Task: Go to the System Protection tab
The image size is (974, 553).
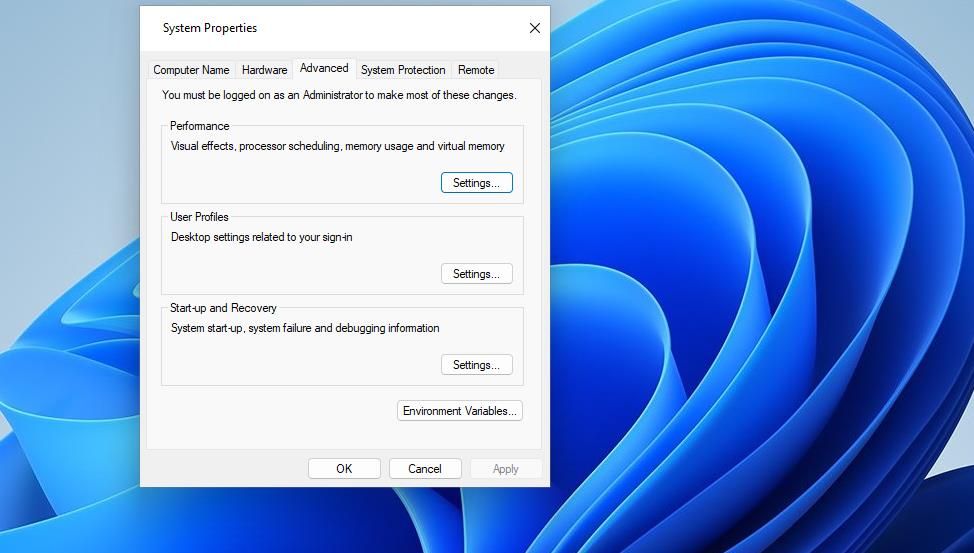Action: (403, 70)
